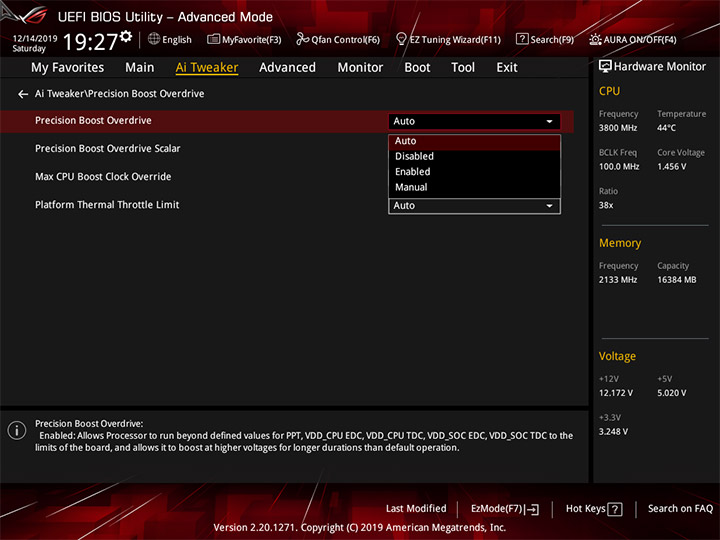Image resolution: width=720 pixels, height=540 pixels.
Task: Click Search on FAQ link
Action: pos(680,509)
